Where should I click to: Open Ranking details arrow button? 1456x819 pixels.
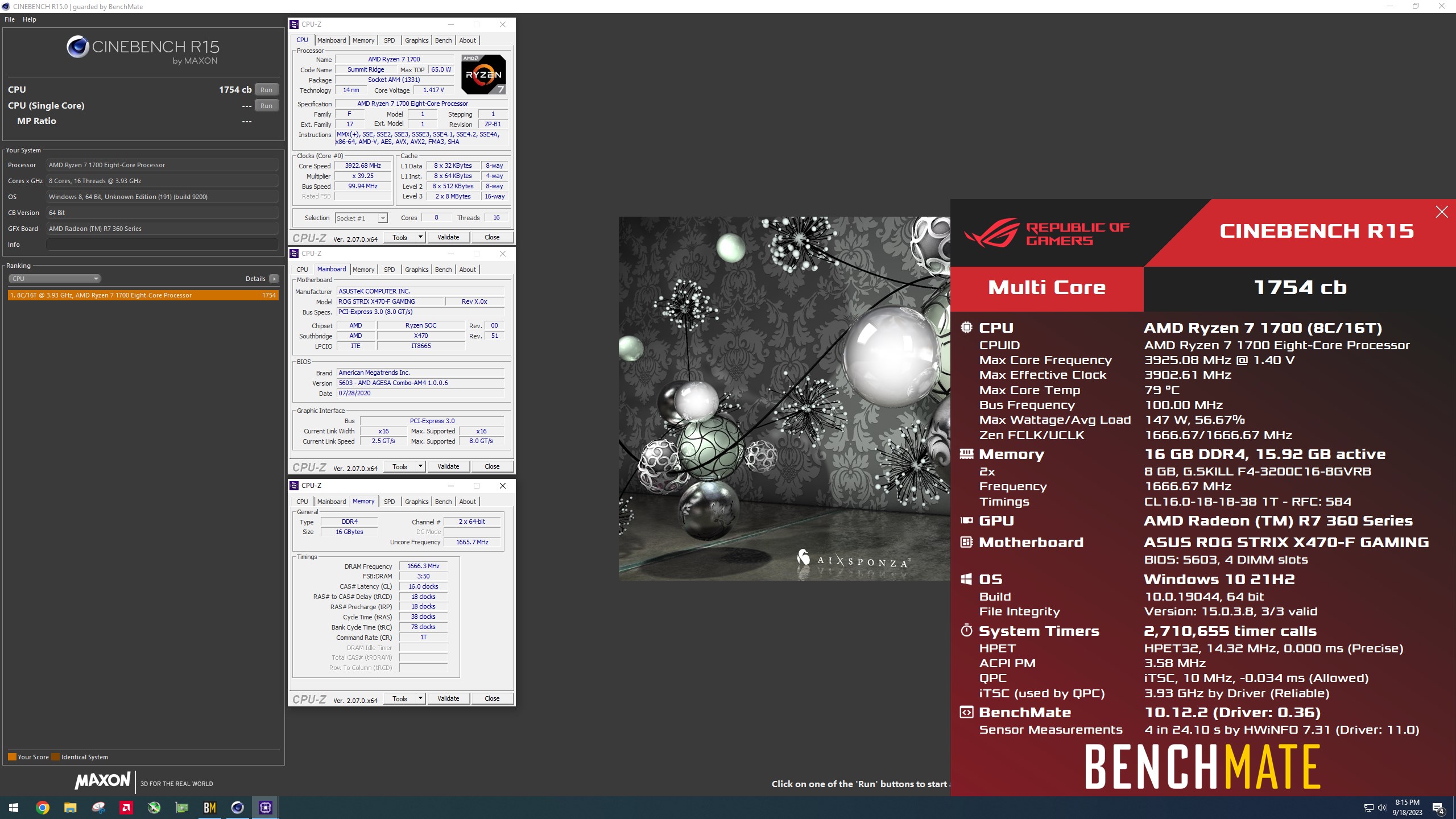274,279
